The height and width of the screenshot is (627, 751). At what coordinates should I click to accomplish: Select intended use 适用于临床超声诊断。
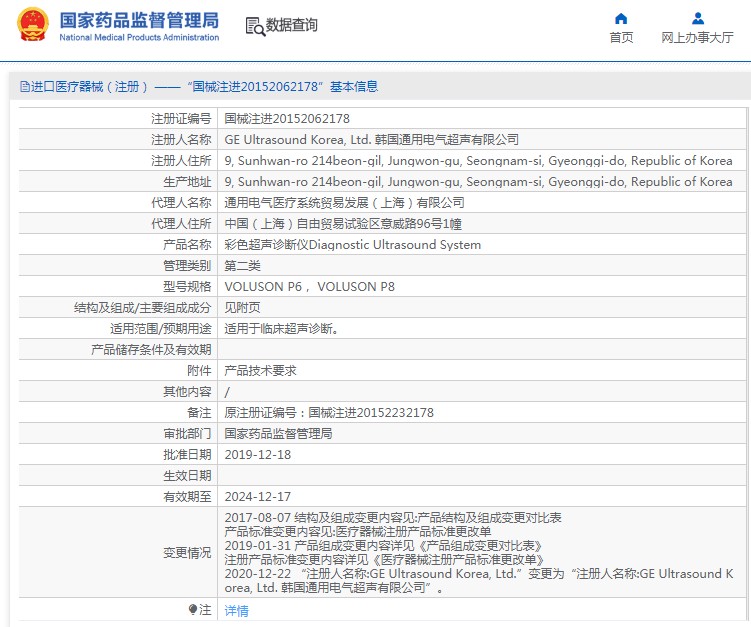282,329
